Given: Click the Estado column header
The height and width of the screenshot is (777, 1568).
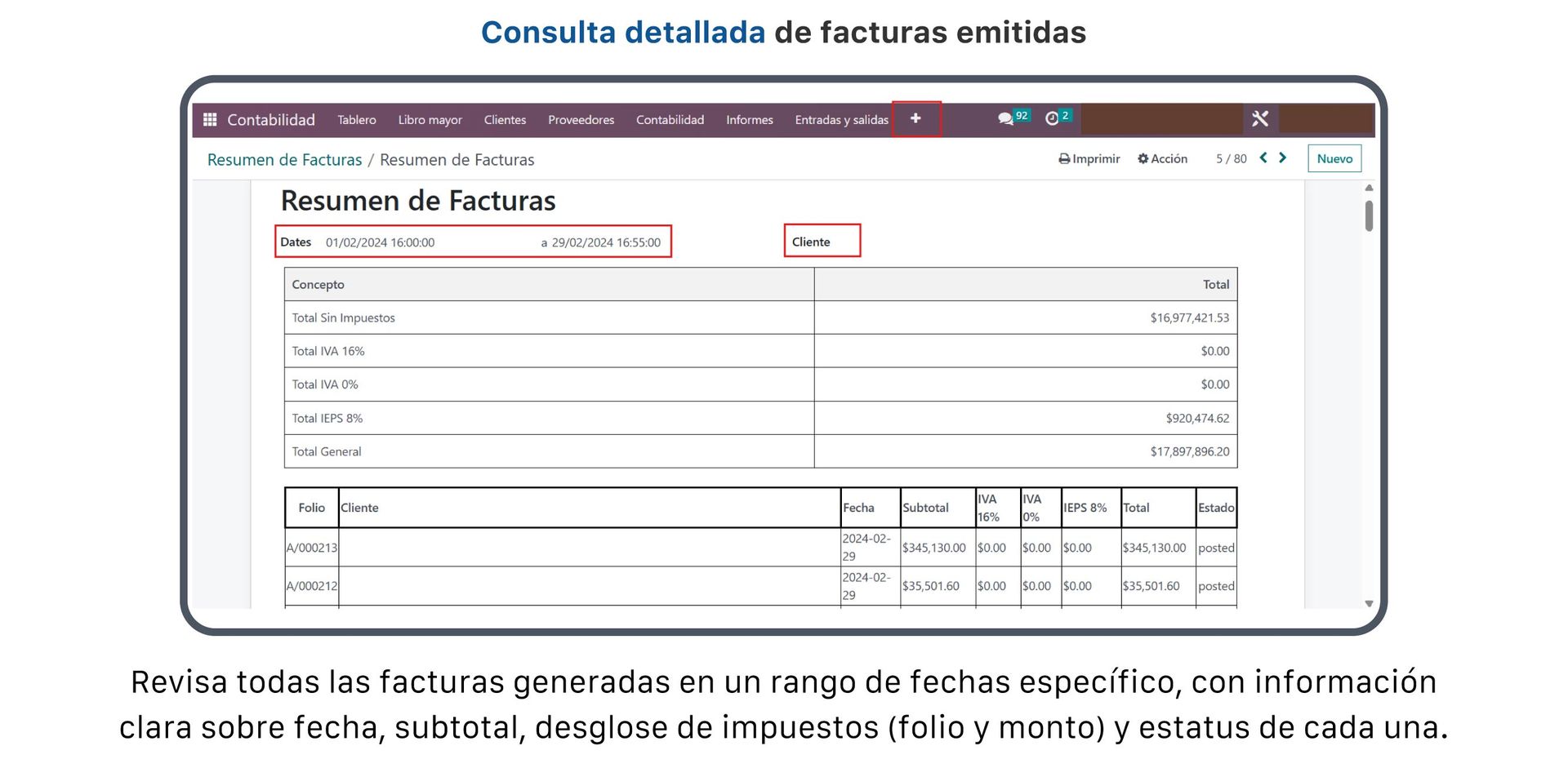Looking at the screenshot, I should [1216, 508].
